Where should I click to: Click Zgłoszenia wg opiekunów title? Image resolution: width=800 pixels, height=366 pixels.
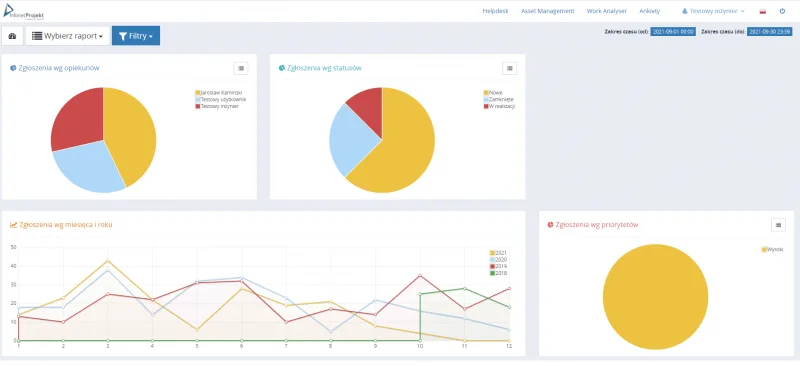59,68
